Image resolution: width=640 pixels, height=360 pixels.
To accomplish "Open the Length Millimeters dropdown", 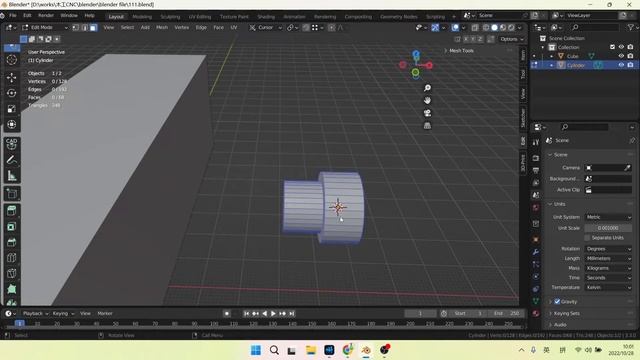I will [608, 258].
